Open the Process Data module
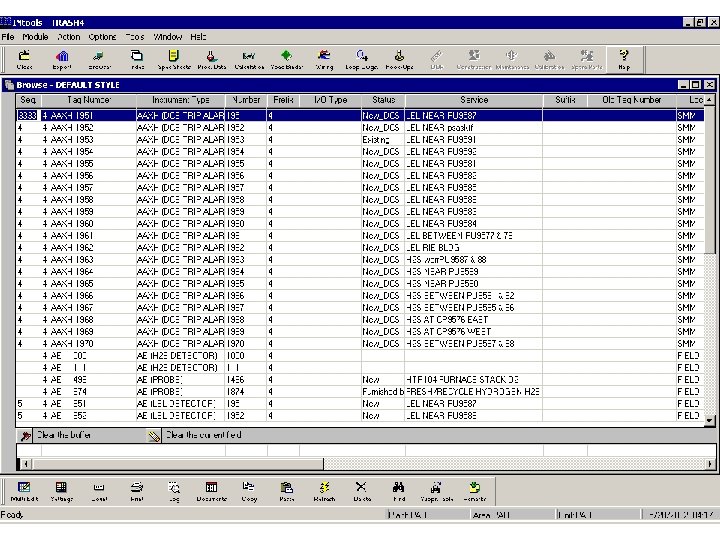 coord(212,60)
